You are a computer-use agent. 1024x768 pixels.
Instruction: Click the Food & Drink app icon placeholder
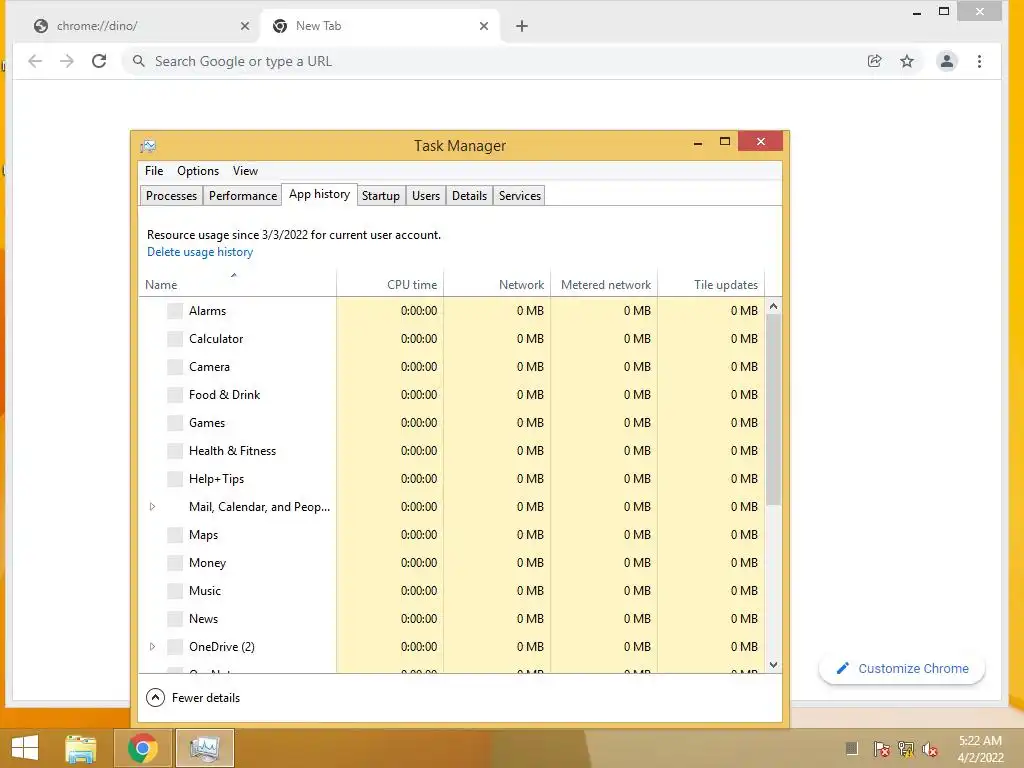pyautogui.click(x=174, y=395)
